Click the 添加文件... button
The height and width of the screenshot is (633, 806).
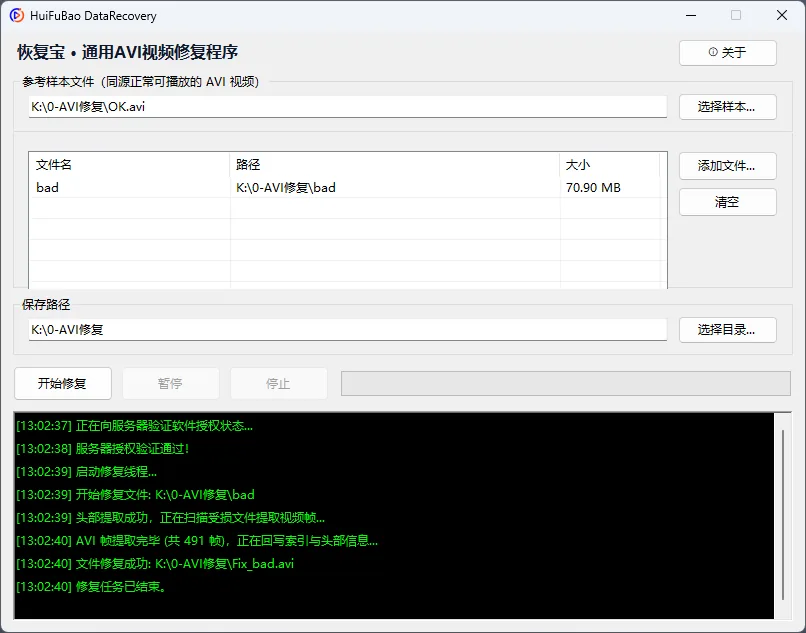[x=727, y=166]
